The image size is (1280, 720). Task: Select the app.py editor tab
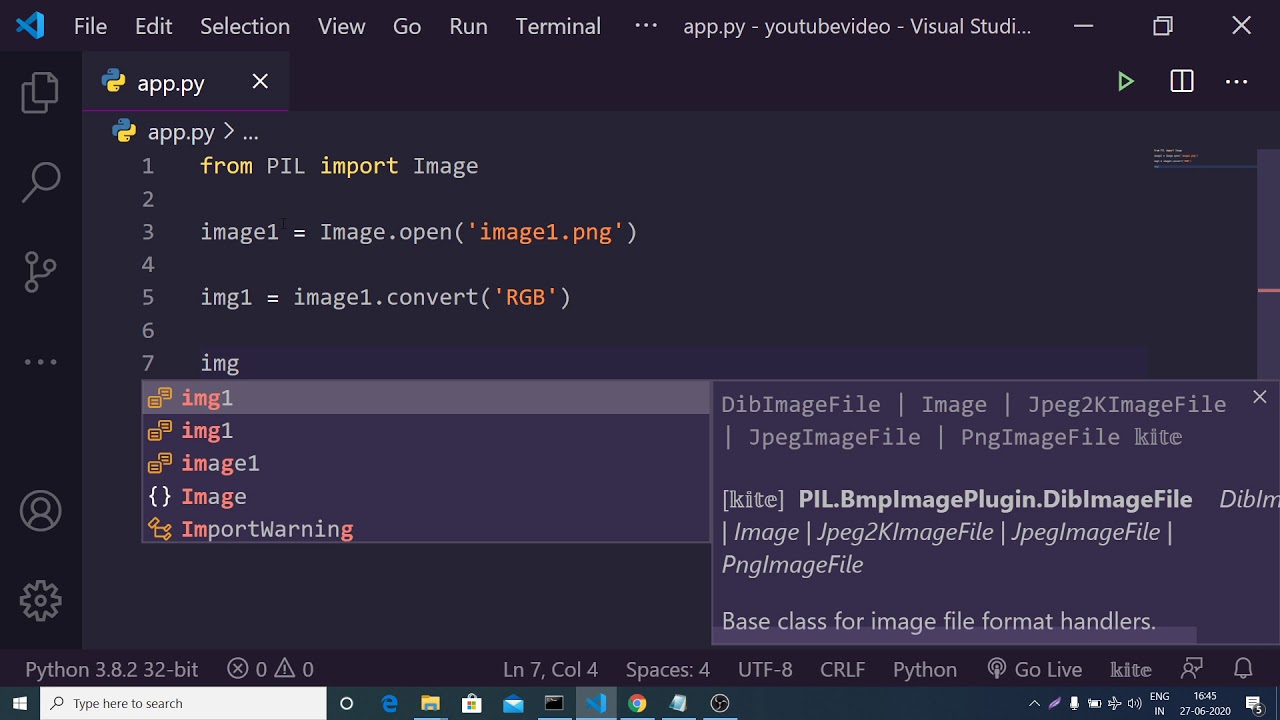coord(170,83)
